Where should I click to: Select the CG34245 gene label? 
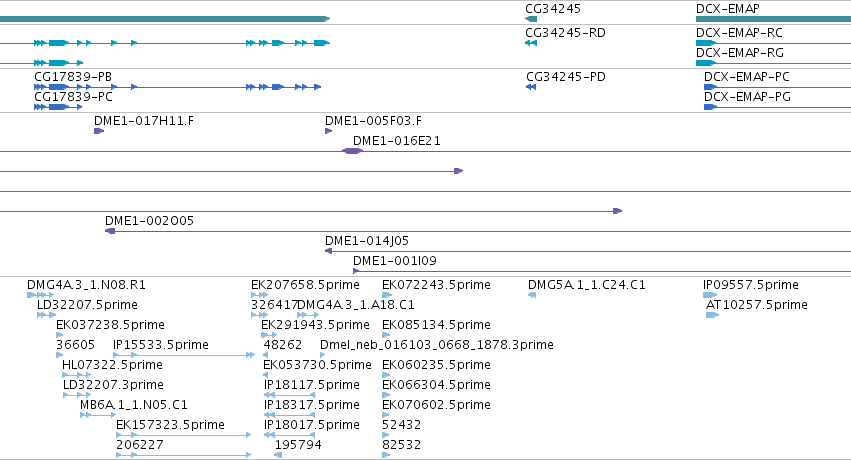(x=552, y=9)
